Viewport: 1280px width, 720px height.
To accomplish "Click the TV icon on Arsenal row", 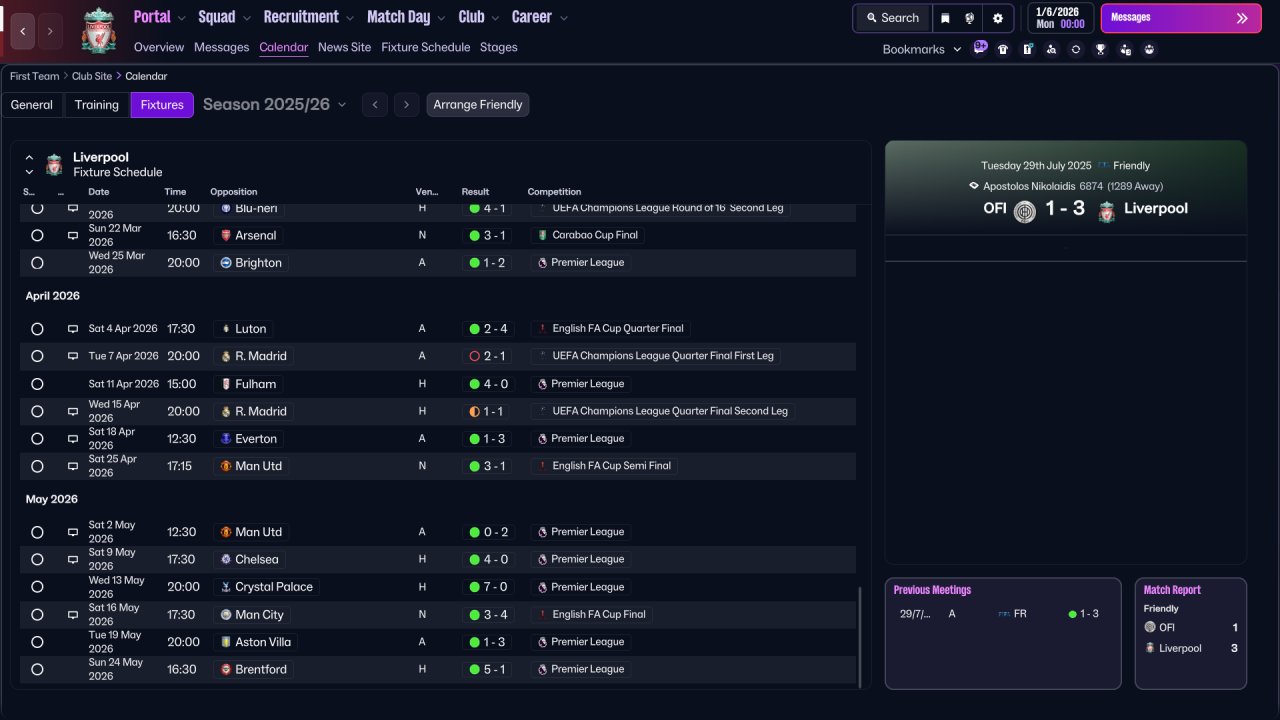I will click(73, 236).
